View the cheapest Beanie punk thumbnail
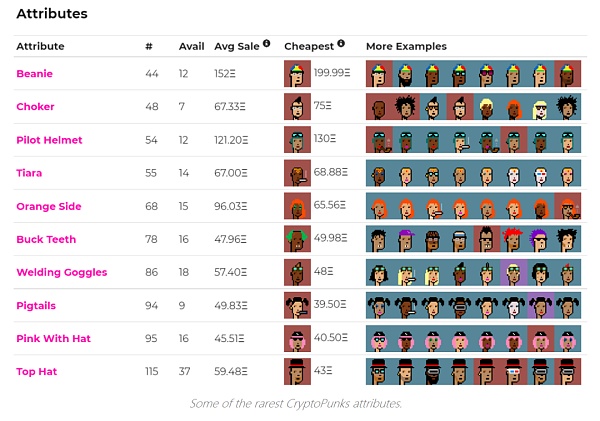The width and height of the screenshot is (600, 421). point(297,73)
